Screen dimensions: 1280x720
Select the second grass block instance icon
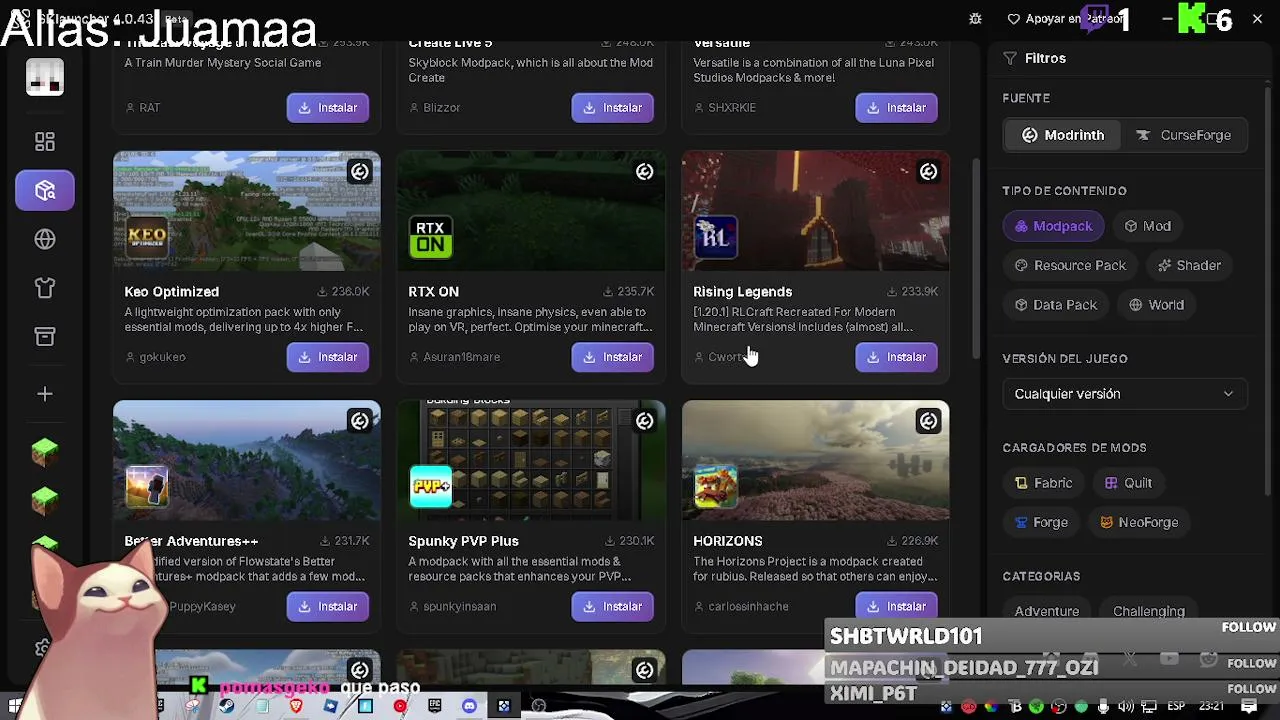tap(45, 500)
